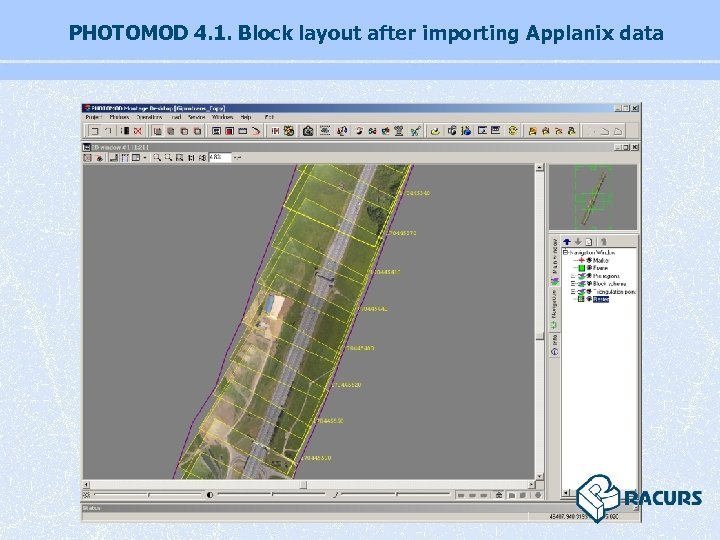This screenshot has width=720, height=540.
Task: Click the first orange folder-person icon
Action: point(533,131)
